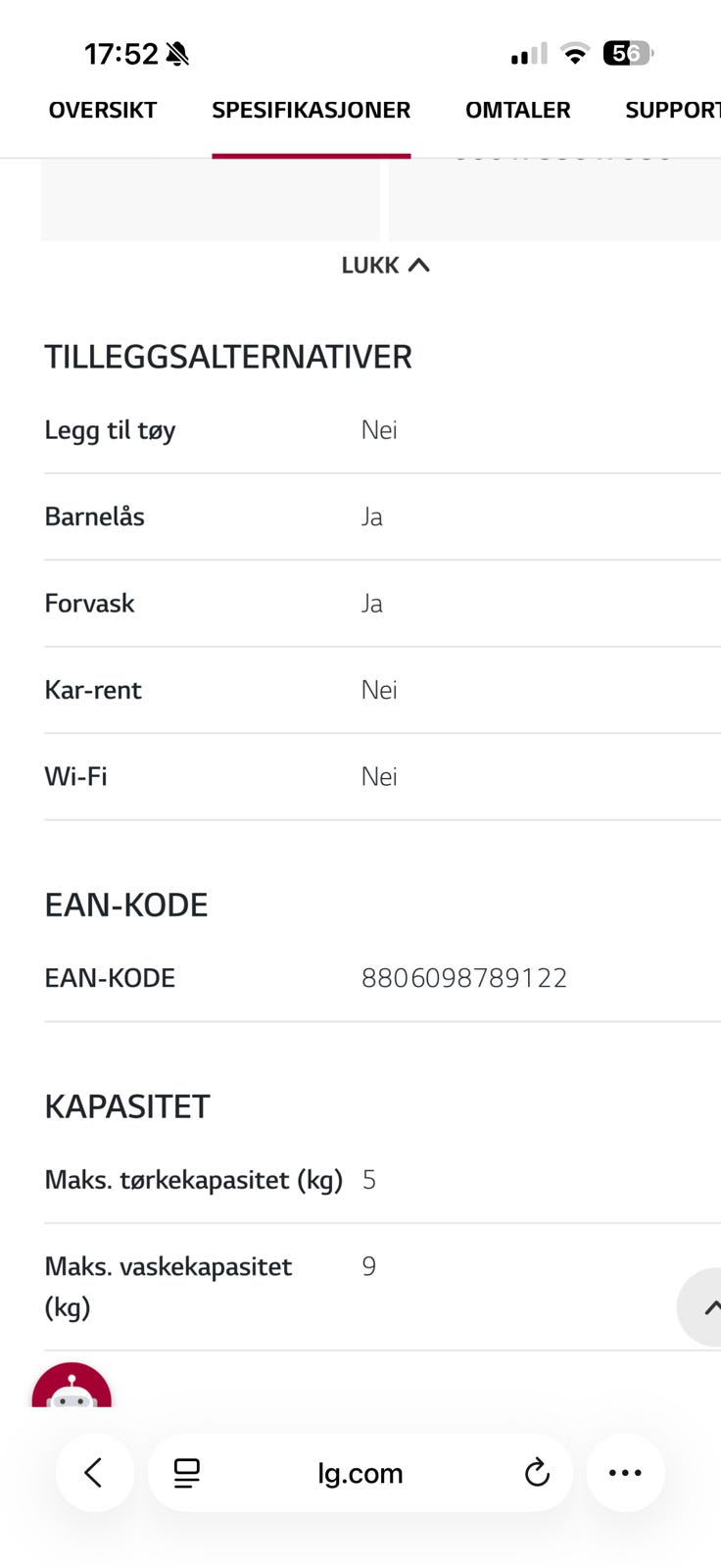721x1568 pixels.
Task: Tap the silent mode bell icon
Action: tap(177, 54)
